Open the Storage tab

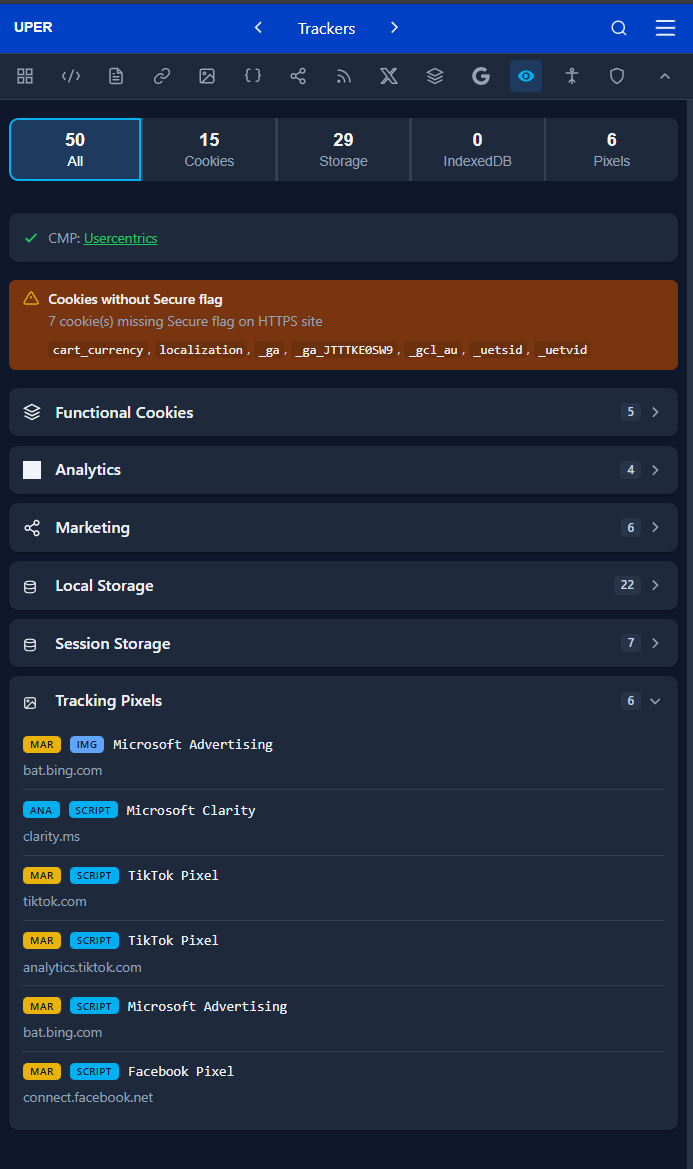click(343, 149)
